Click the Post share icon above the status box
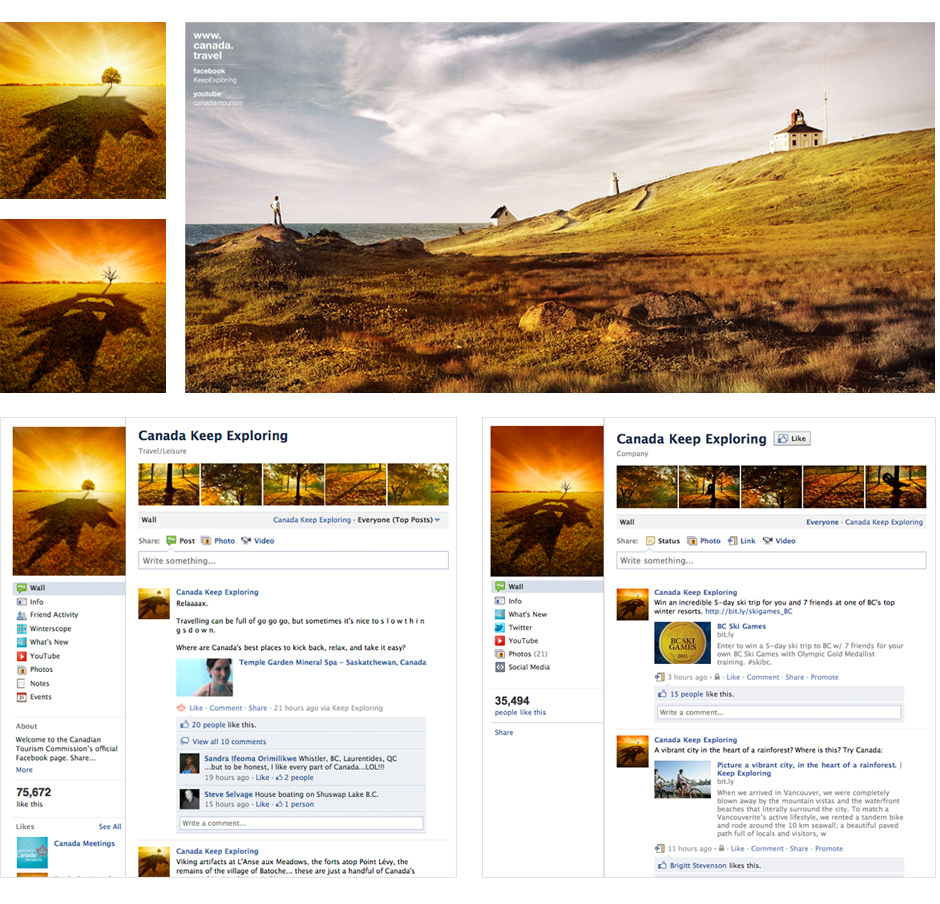 (171, 541)
